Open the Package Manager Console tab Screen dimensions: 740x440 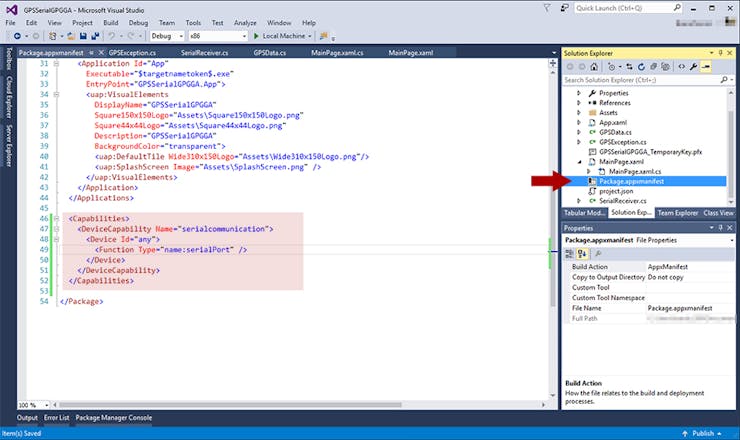click(114, 418)
